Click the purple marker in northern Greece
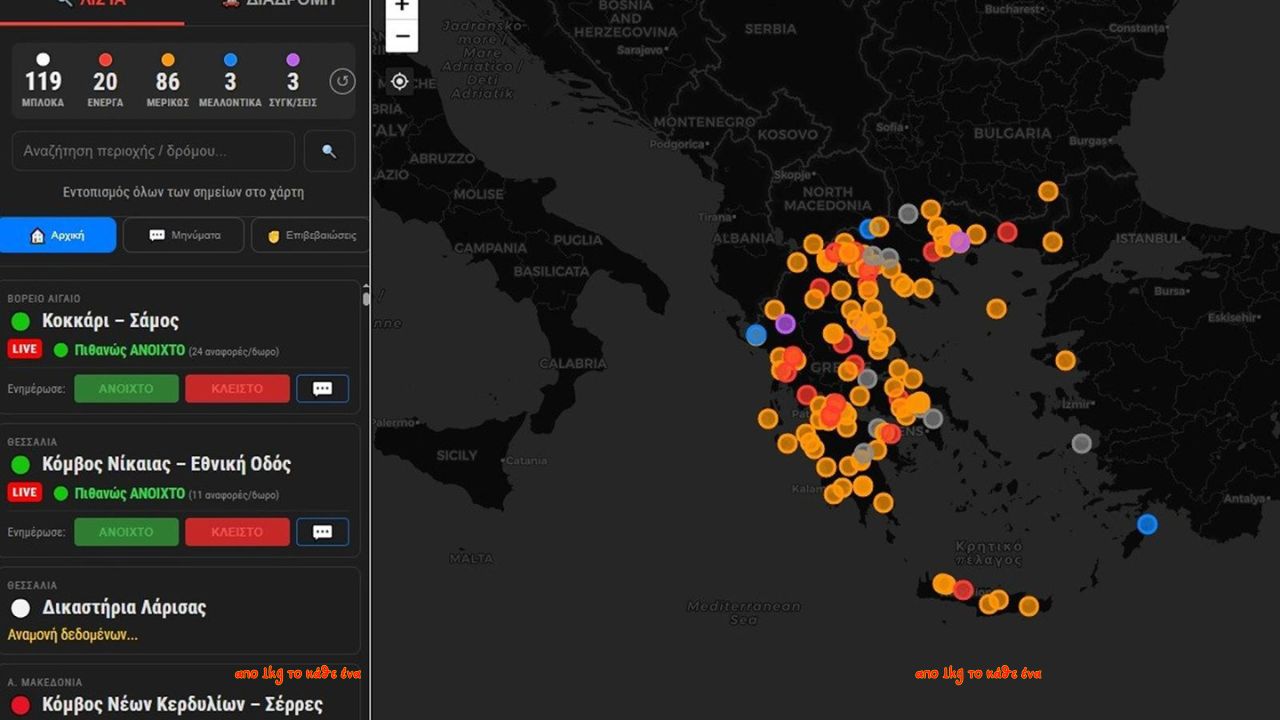The image size is (1280, 720). 960,241
